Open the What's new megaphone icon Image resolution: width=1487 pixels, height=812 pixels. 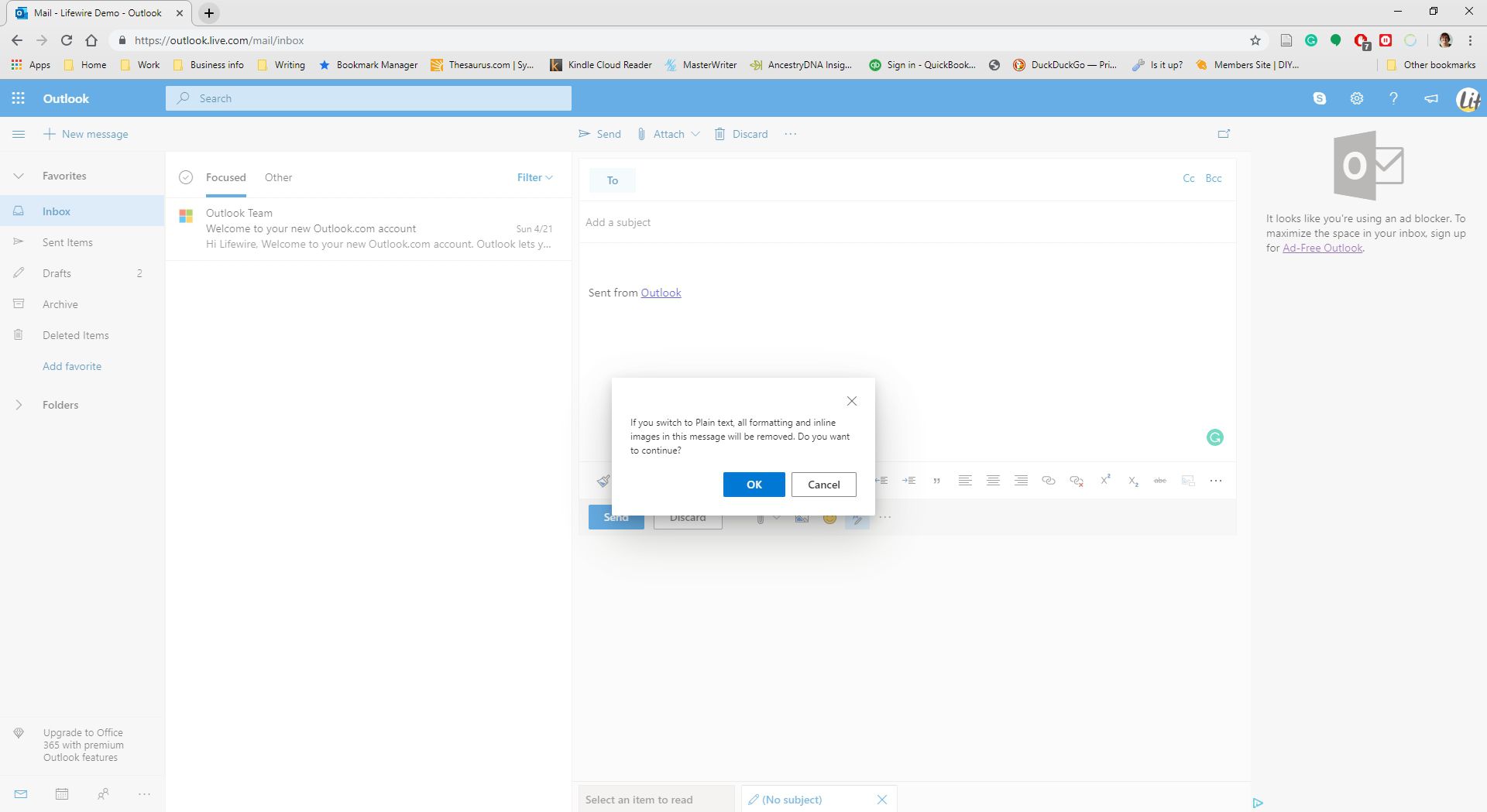[x=1430, y=98]
